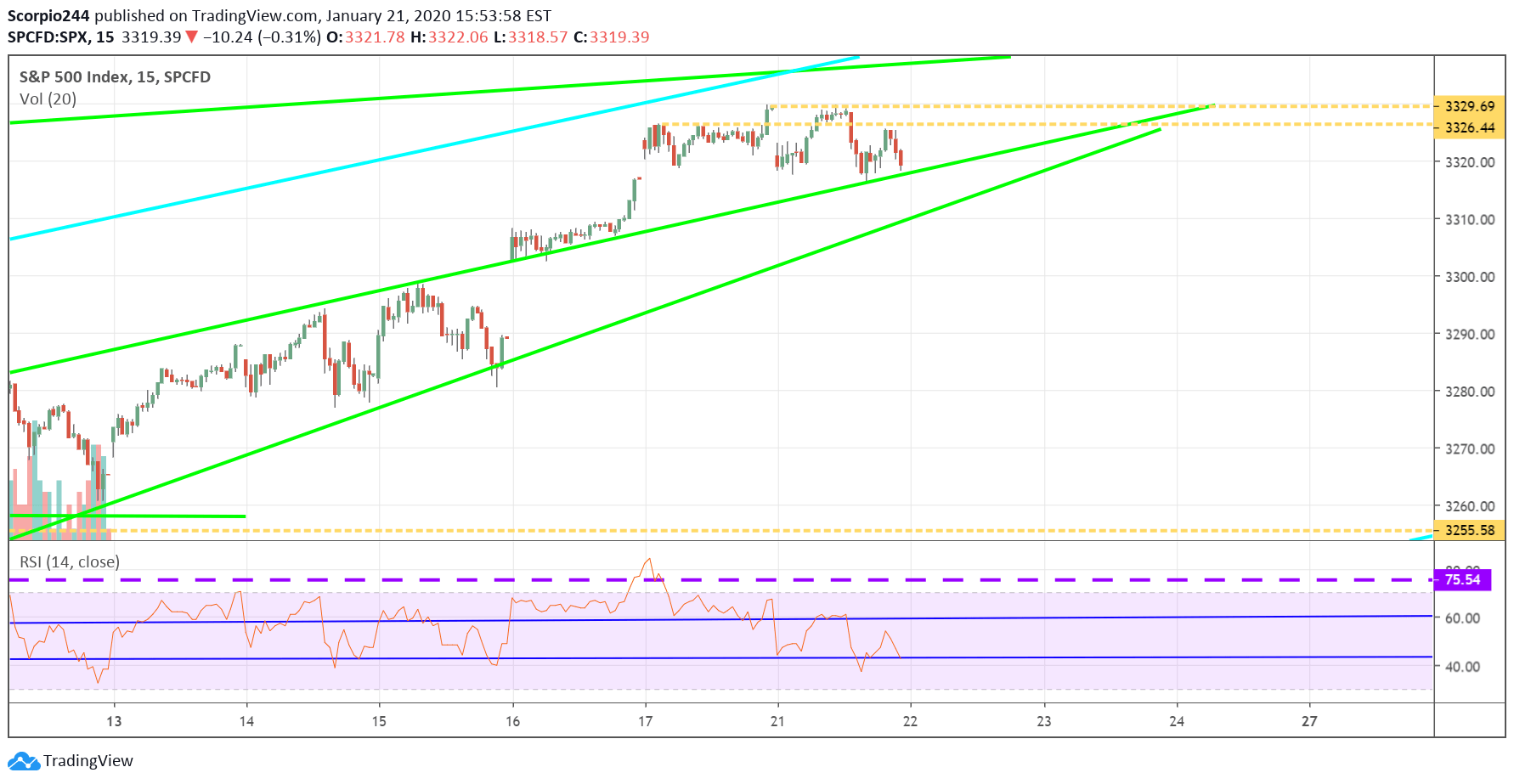The image size is (1514, 784).
Task: Click the close value C:3319.39
Action: (612, 37)
